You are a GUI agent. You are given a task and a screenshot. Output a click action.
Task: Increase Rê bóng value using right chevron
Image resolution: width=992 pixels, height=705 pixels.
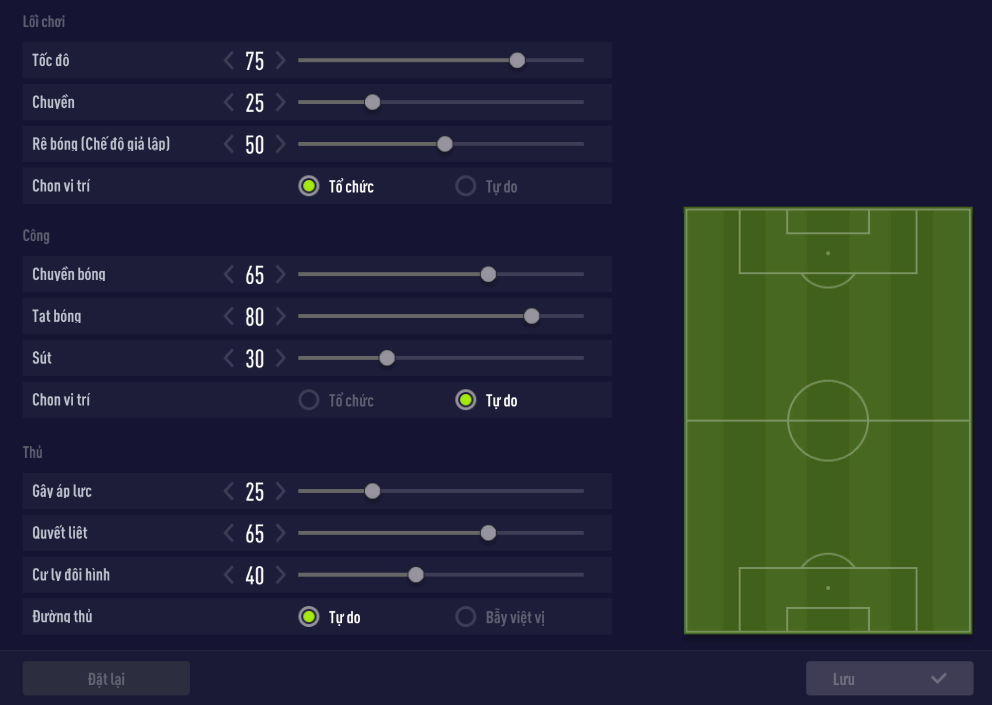click(281, 145)
